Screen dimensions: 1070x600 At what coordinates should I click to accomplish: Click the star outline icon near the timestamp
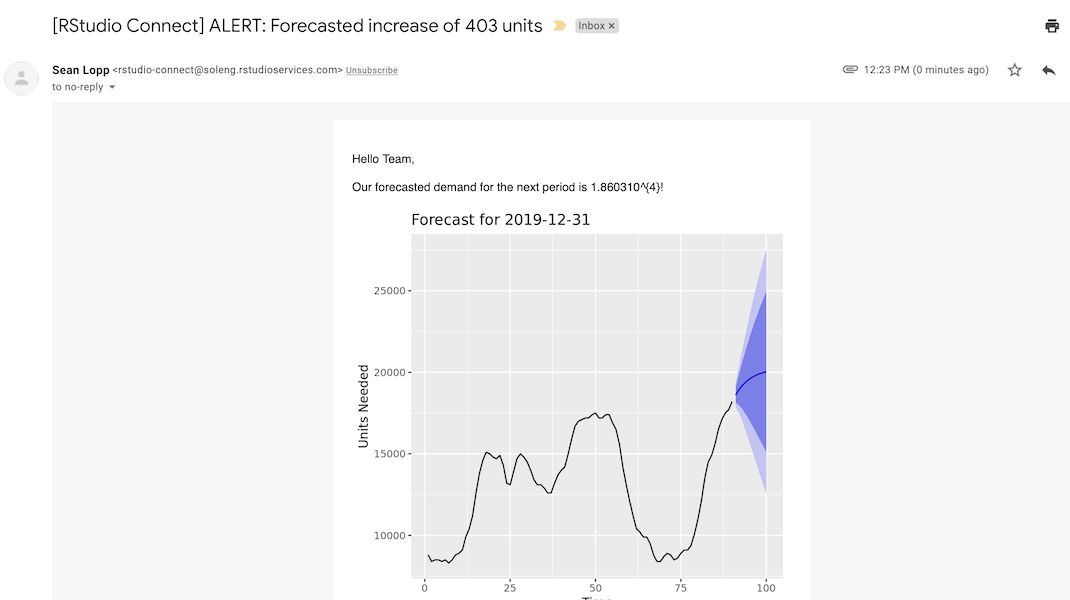pos(1014,69)
